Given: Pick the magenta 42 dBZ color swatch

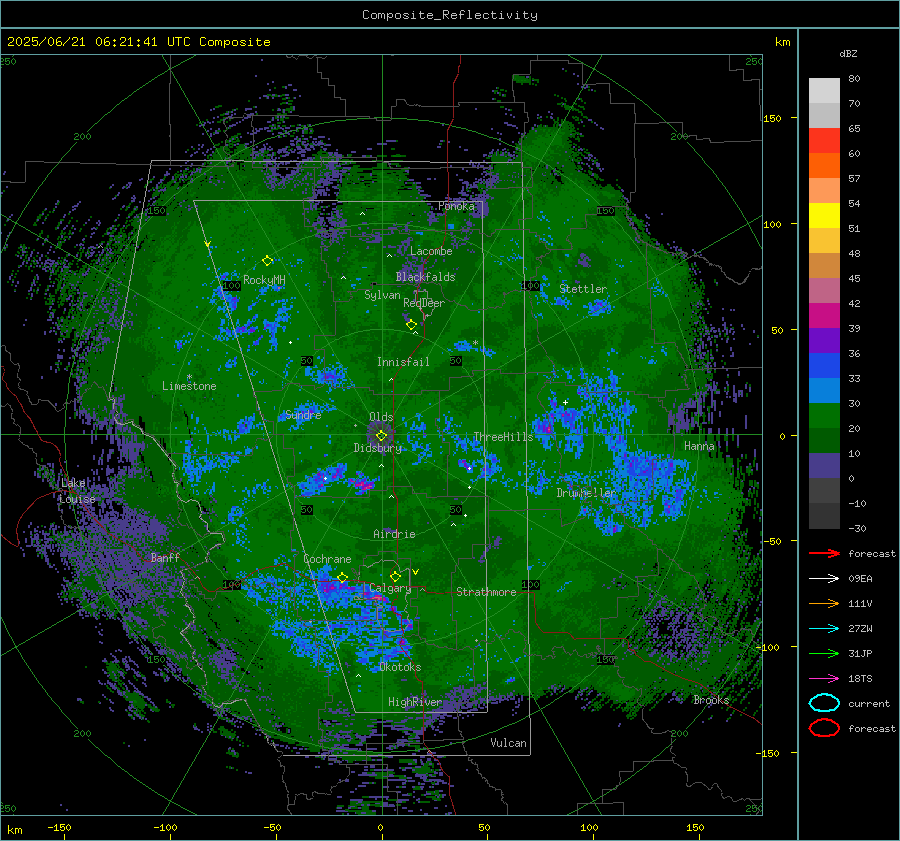Looking at the screenshot, I should tap(824, 315).
